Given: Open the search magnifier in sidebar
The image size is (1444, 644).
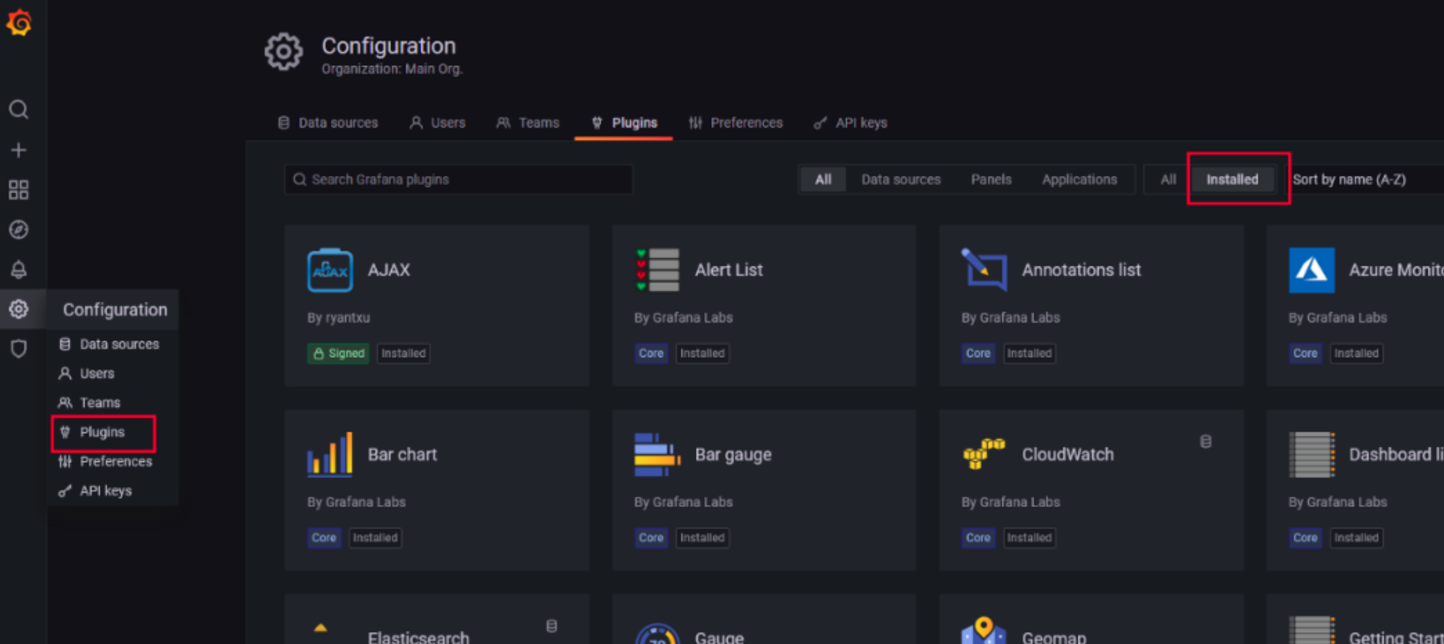Looking at the screenshot, I should 18,109.
